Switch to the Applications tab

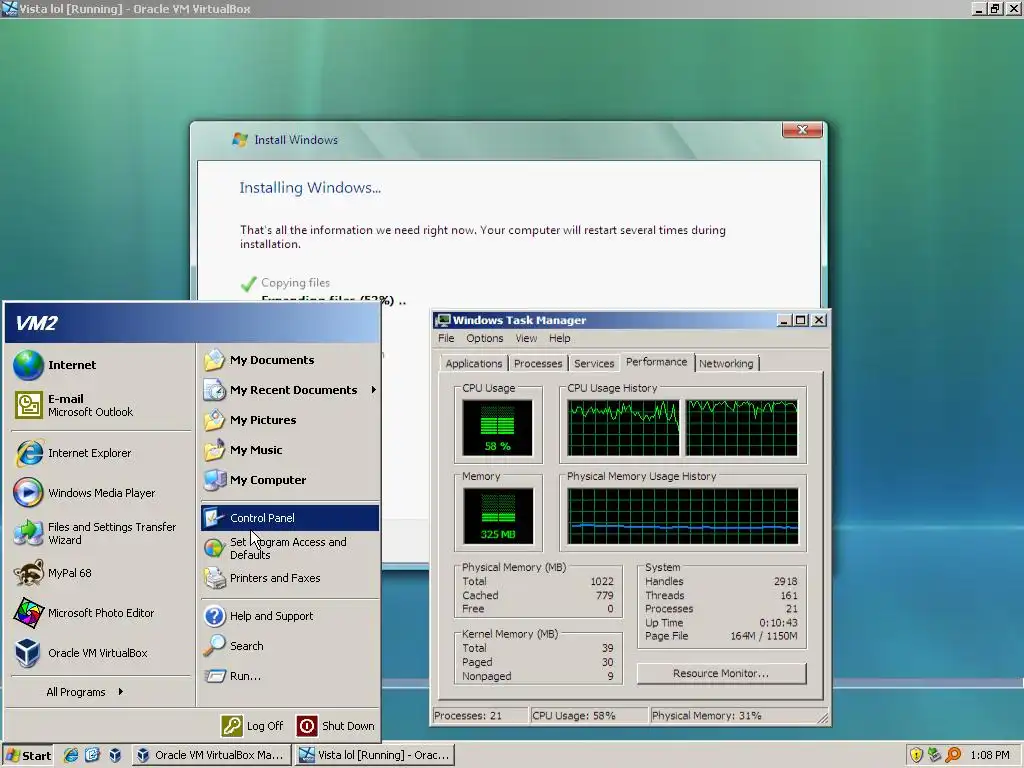473,364
